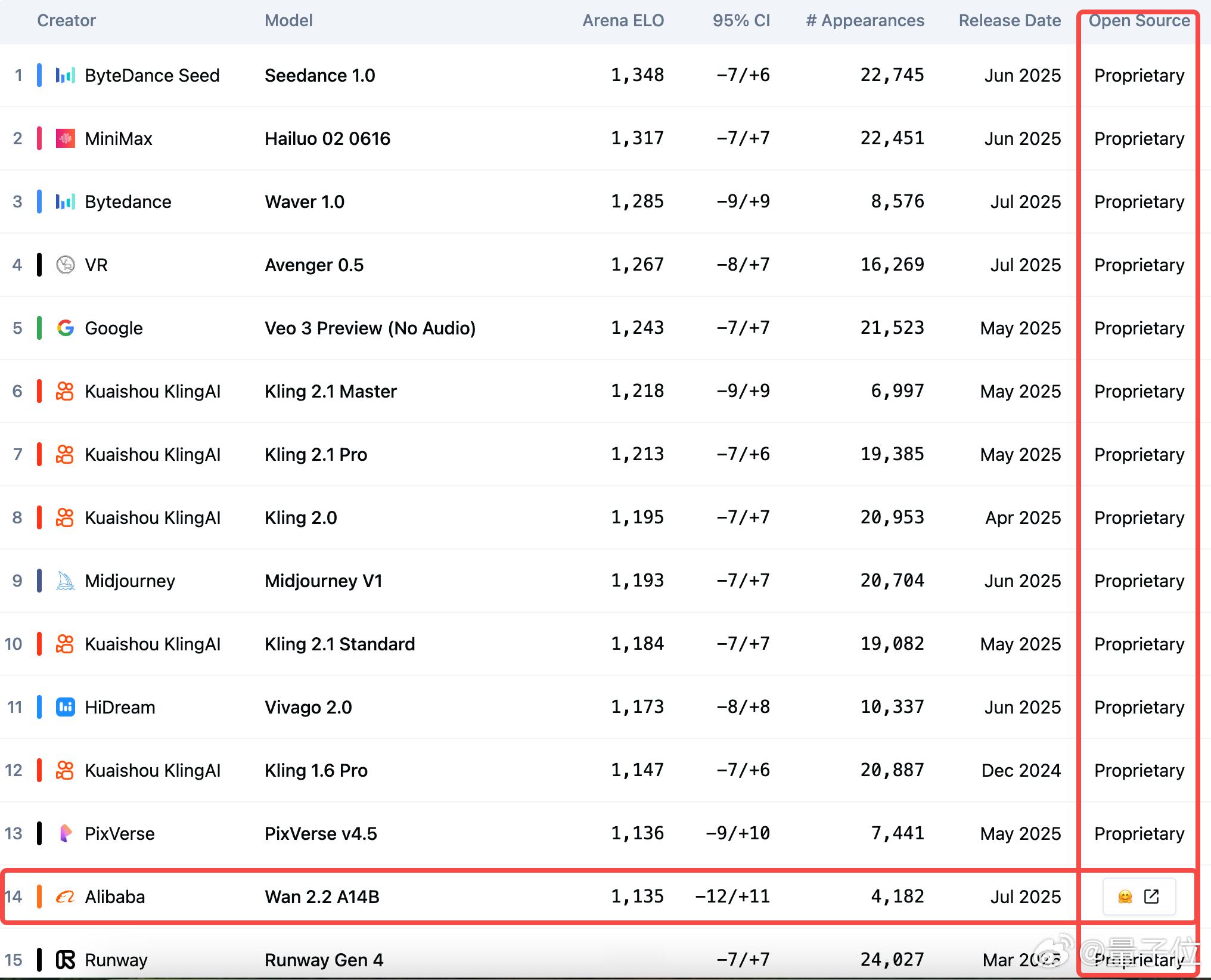The image size is (1211, 980).
Task: Click Google creator name
Action: [x=114, y=328]
